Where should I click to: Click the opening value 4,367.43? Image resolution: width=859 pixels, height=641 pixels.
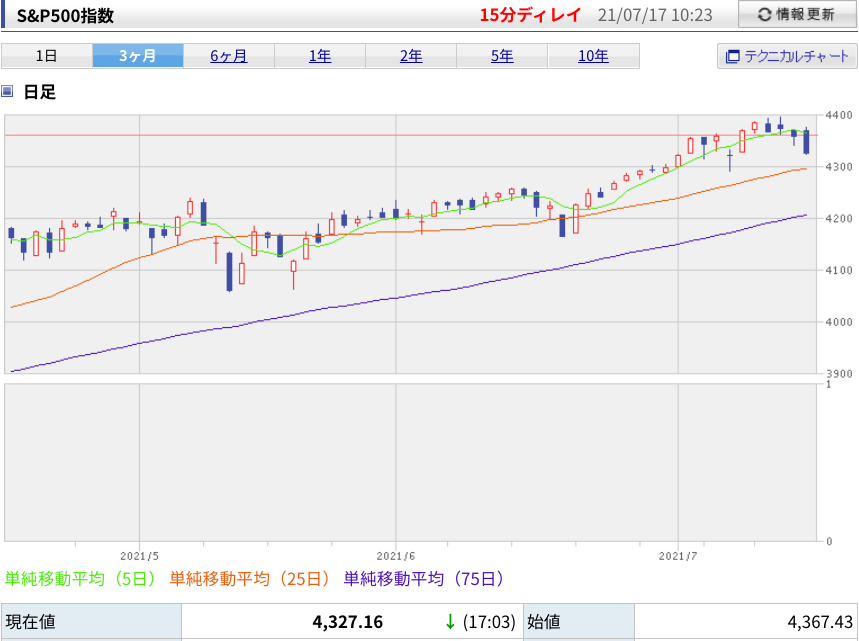[x=820, y=622]
